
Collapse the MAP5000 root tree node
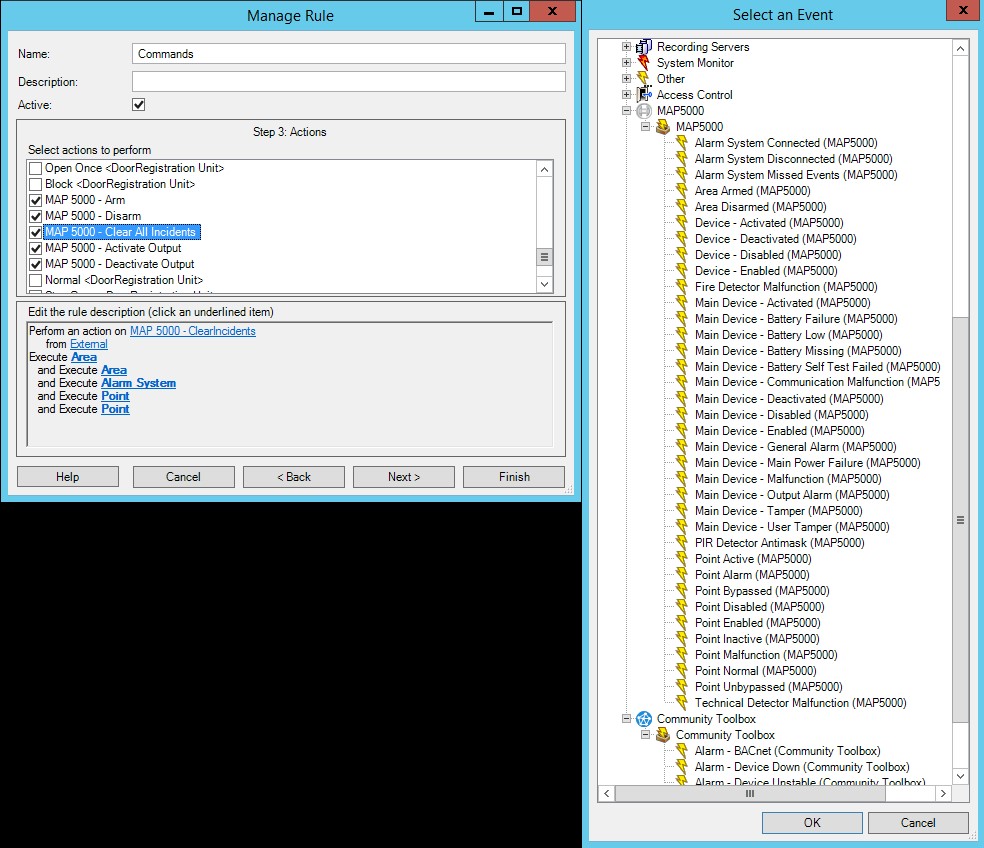coord(627,111)
